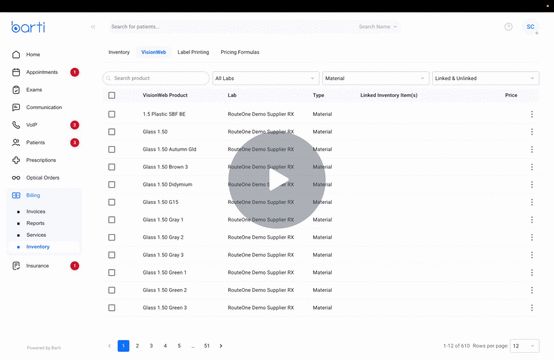Open the Material type dropdown

(x=376, y=78)
